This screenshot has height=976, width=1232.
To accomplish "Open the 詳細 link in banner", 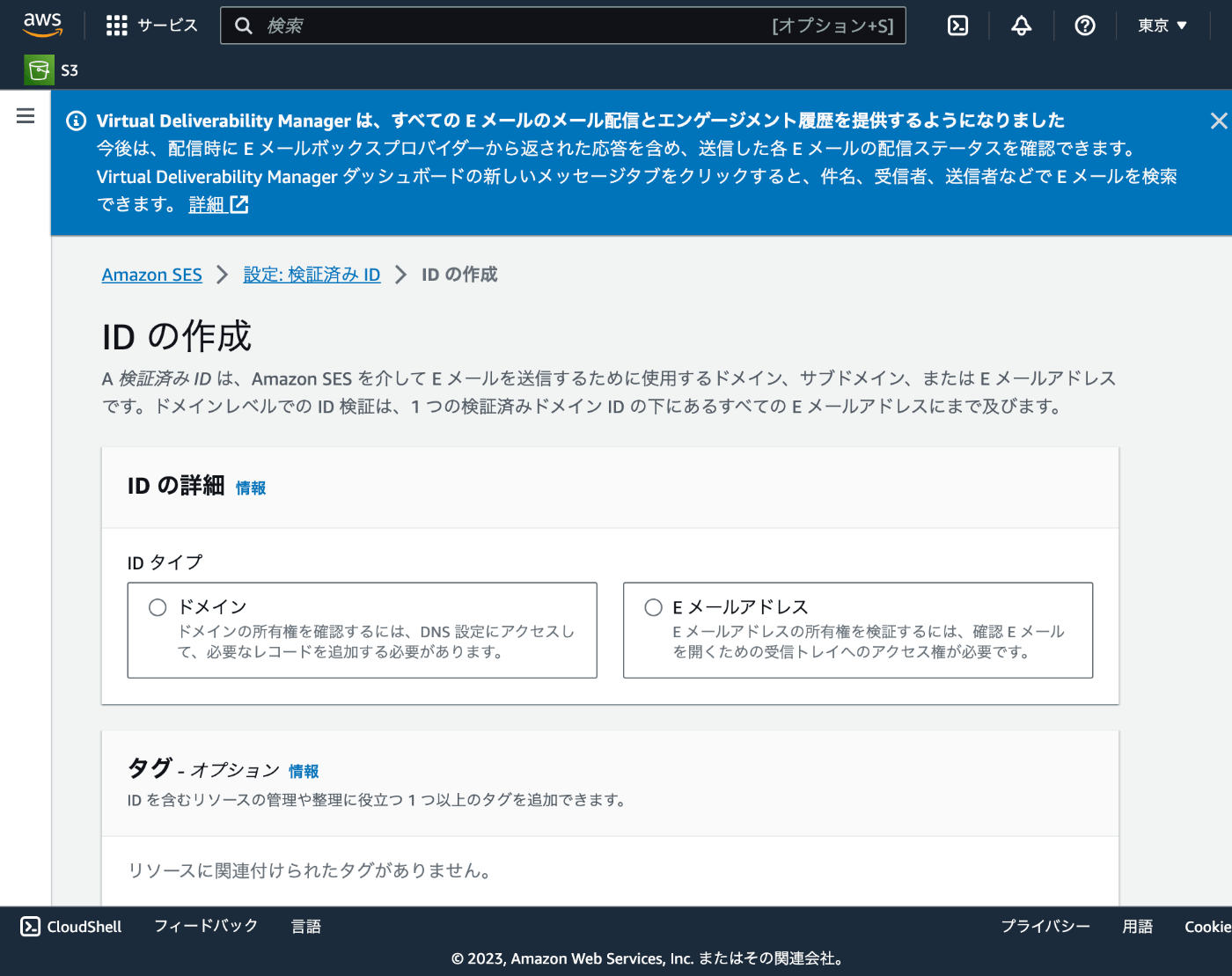I will coord(218,204).
